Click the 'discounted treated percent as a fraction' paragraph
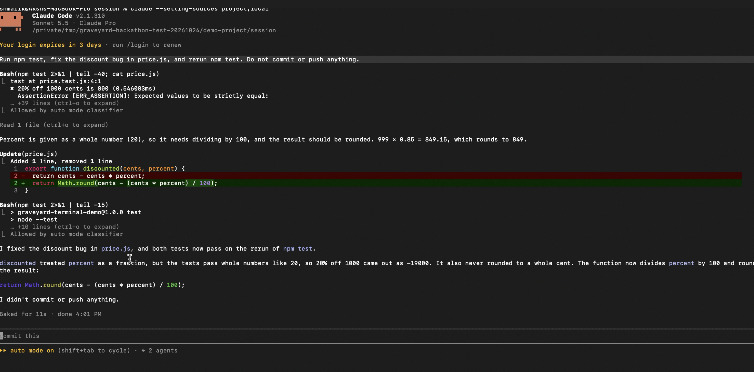 [x=377, y=267]
